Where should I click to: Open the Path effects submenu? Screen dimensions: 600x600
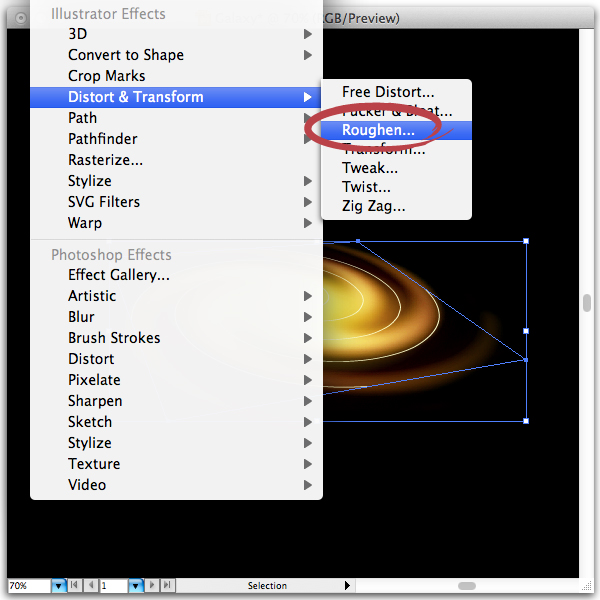(176, 118)
